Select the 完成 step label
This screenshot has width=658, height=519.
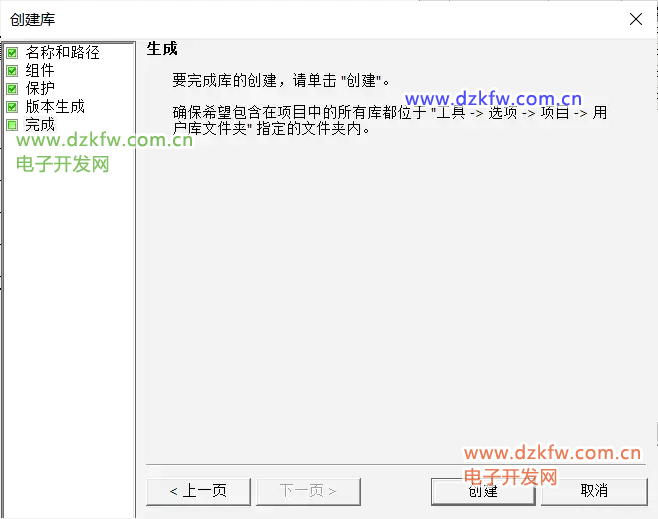[x=40, y=125]
